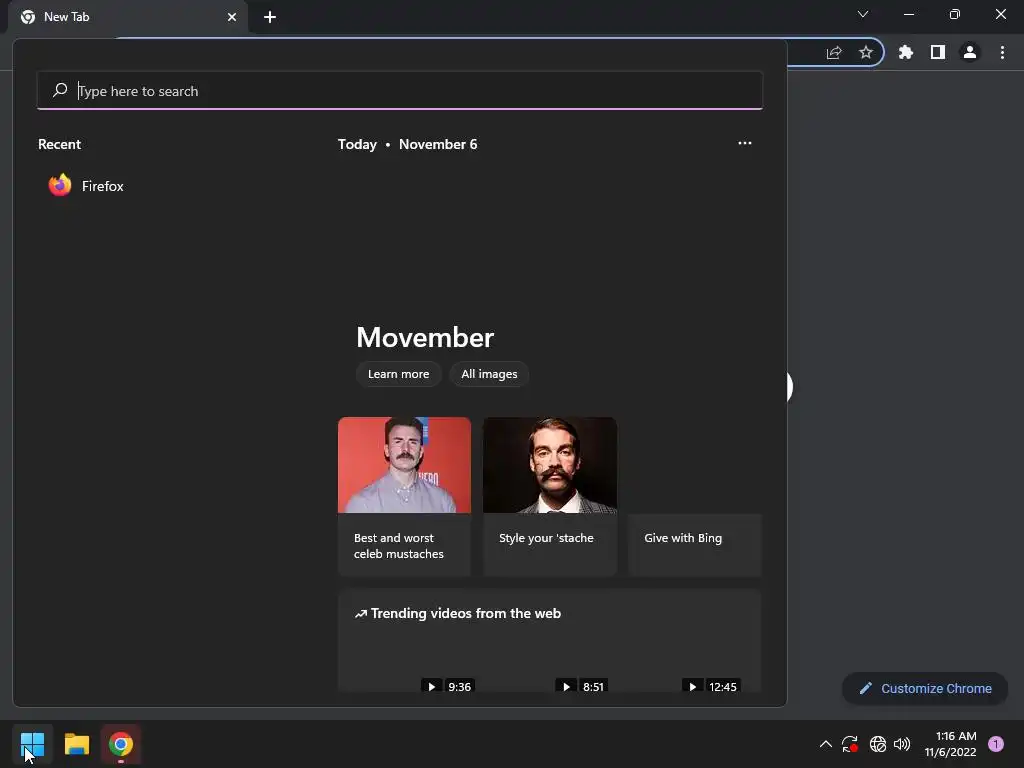Image resolution: width=1024 pixels, height=768 pixels.
Task: Play the 12:45 trending video
Action: tap(711, 686)
